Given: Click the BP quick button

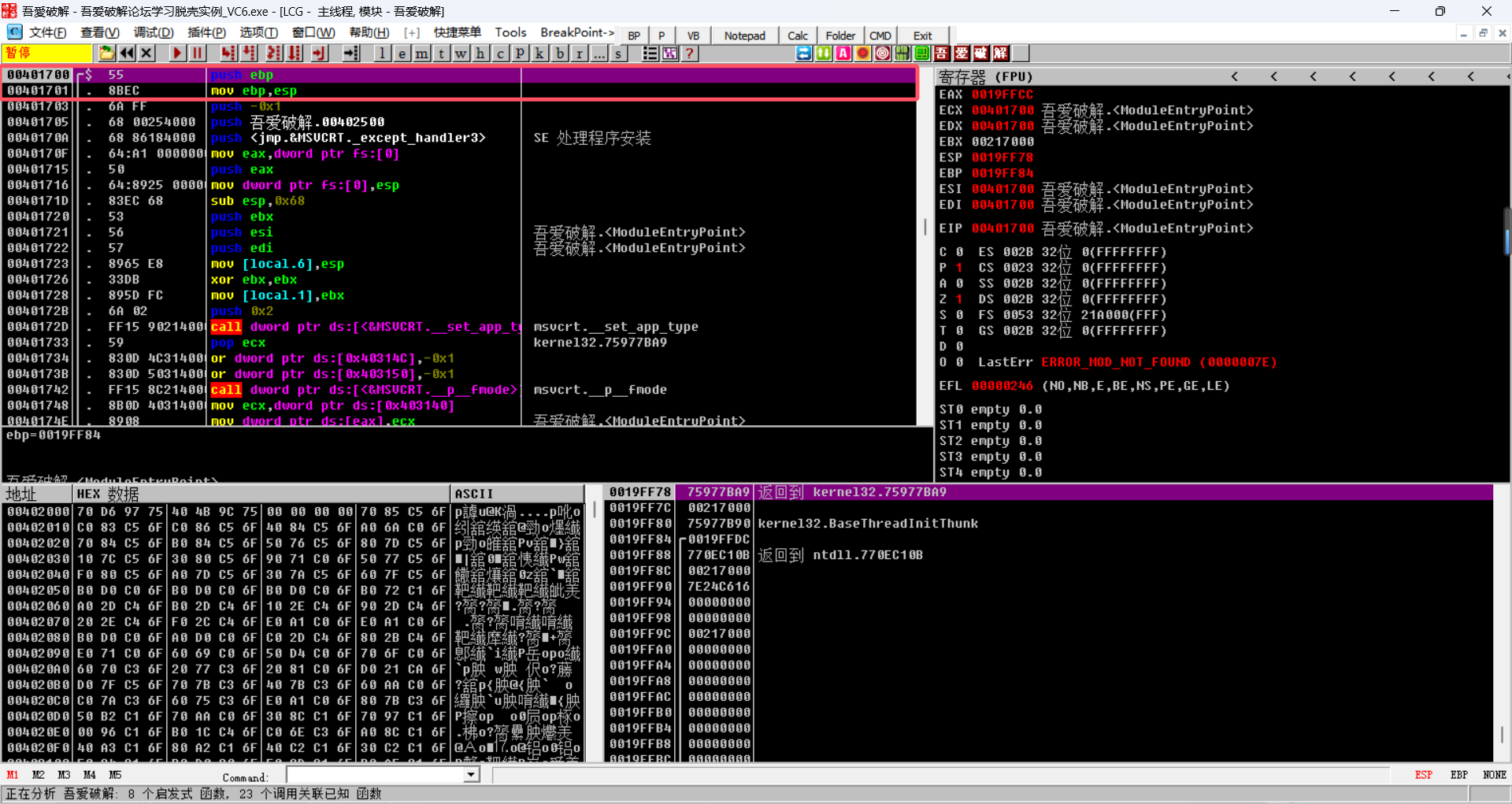Looking at the screenshot, I should tap(634, 35).
